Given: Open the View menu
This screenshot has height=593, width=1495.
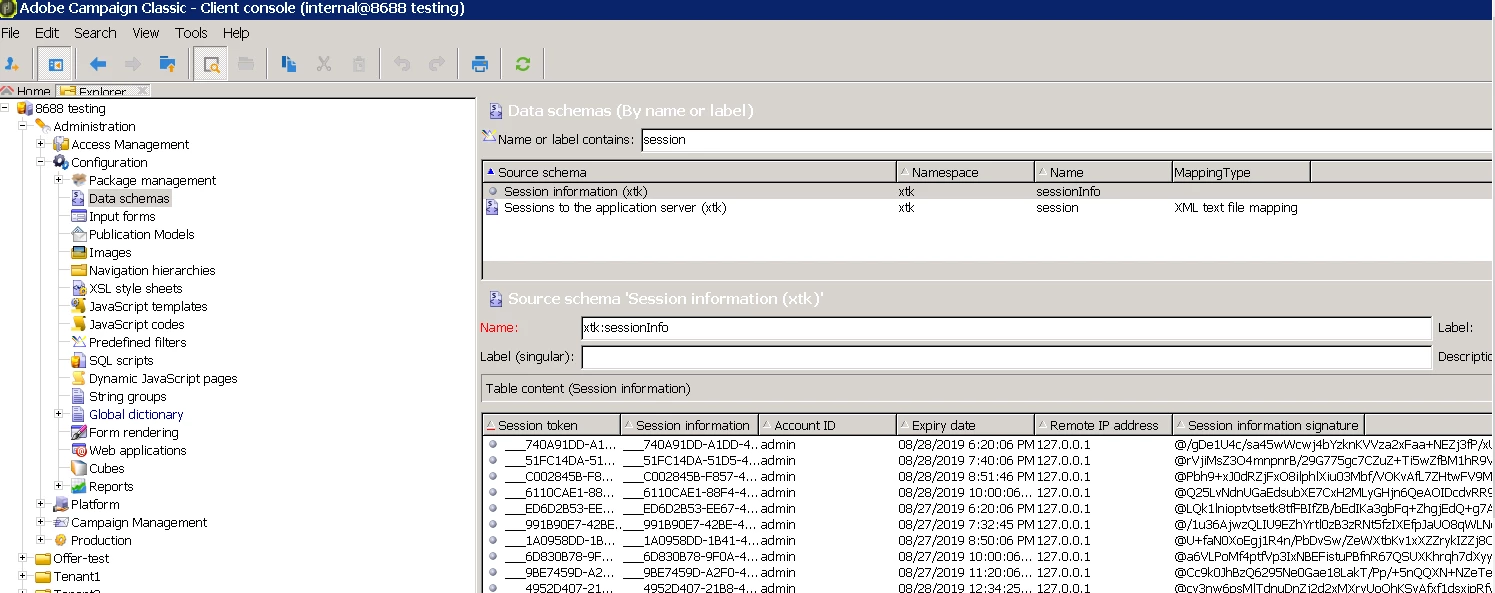Looking at the screenshot, I should point(146,33).
